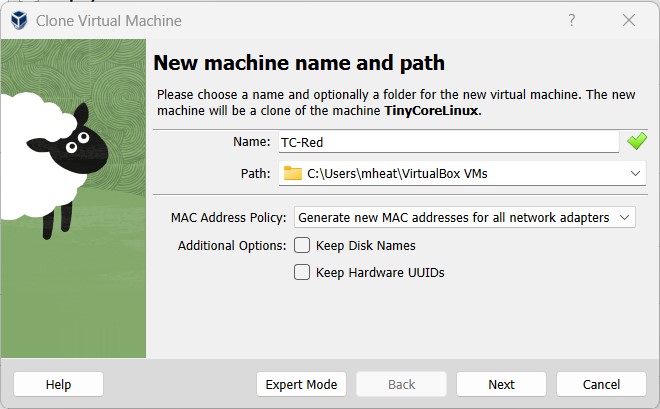Click the Help button
Viewport: 660px width, 409px height.
[x=59, y=384]
